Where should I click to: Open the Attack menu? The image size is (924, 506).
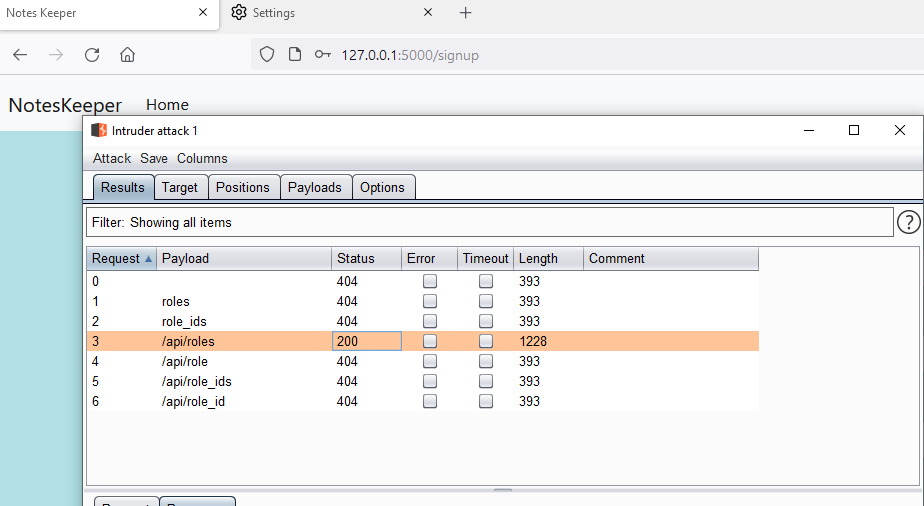[x=111, y=158]
